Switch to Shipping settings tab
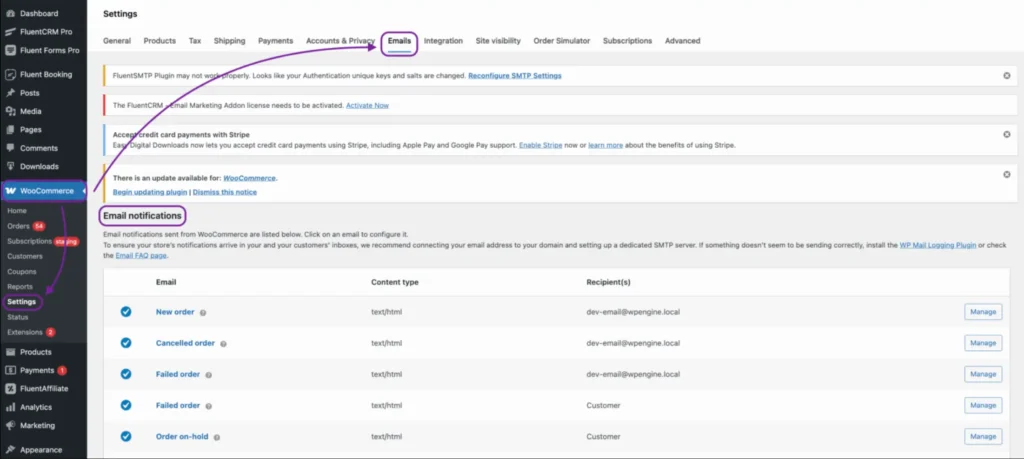The width and height of the screenshot is (1024, 459). [x=229, y=40]
